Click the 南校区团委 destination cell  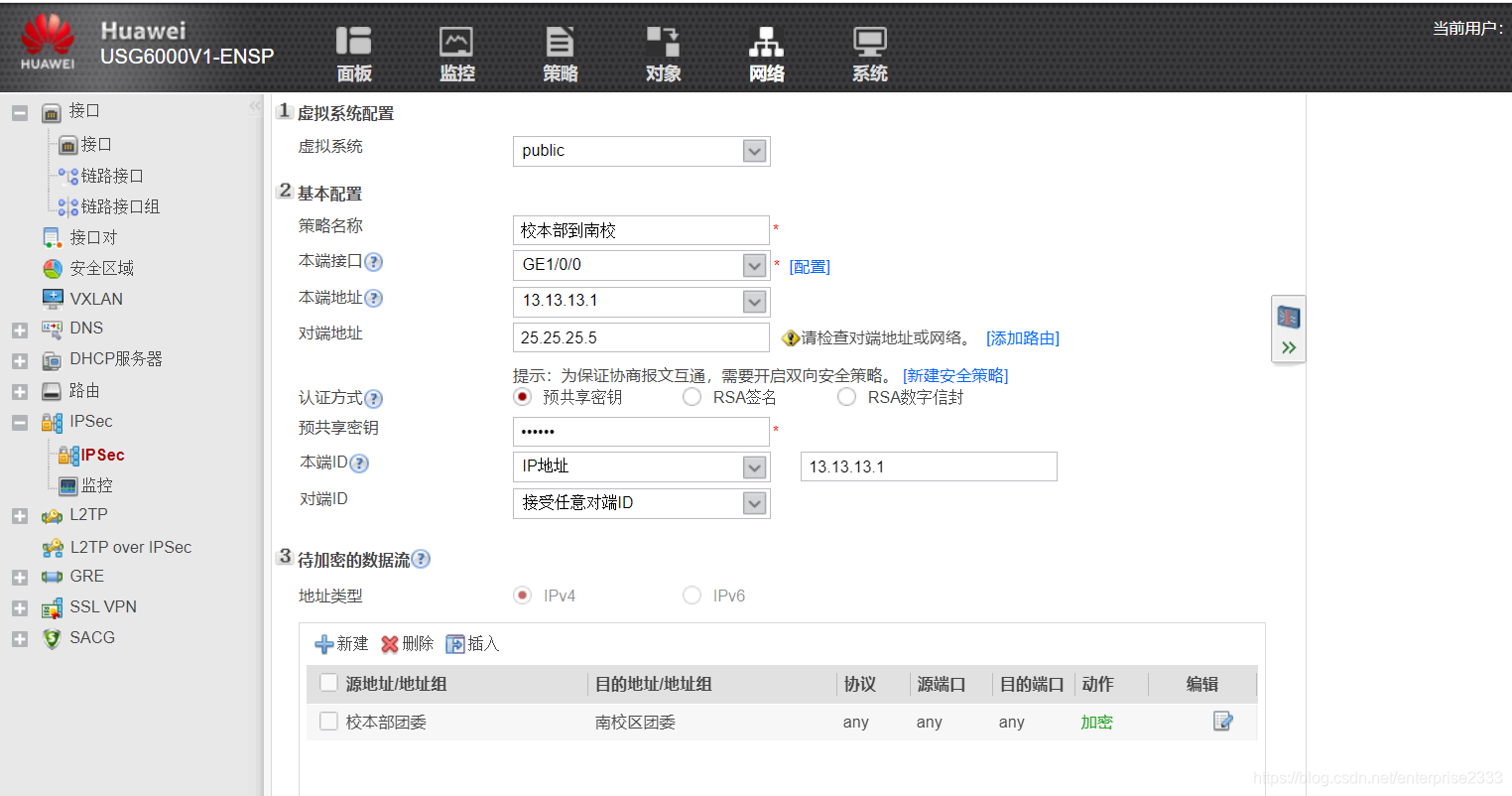point(635,723)
